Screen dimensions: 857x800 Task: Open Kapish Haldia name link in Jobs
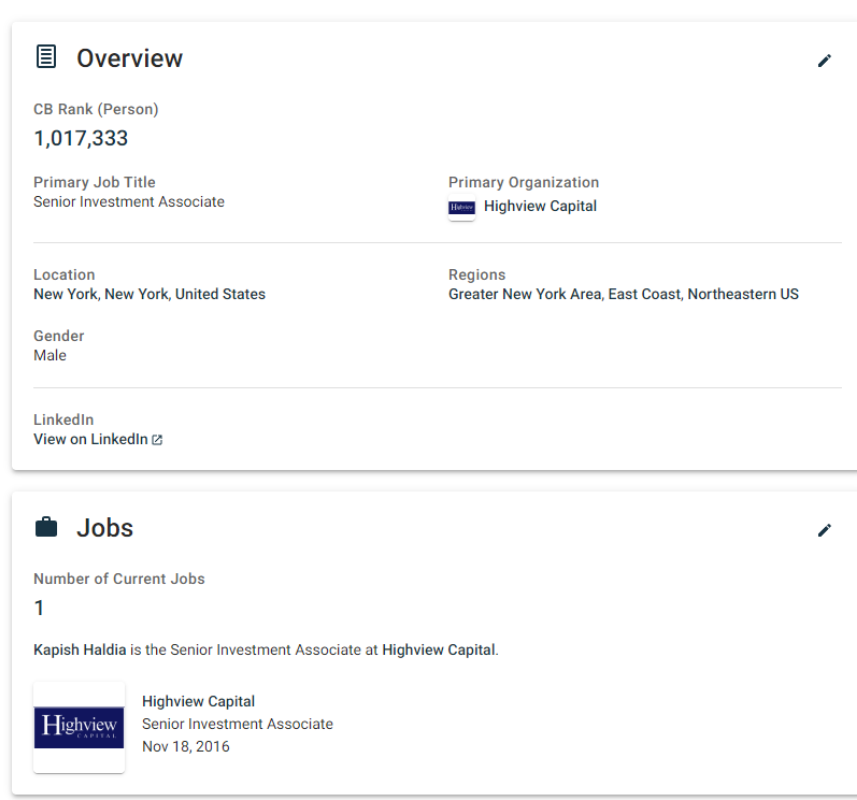[x=80, y=650]
